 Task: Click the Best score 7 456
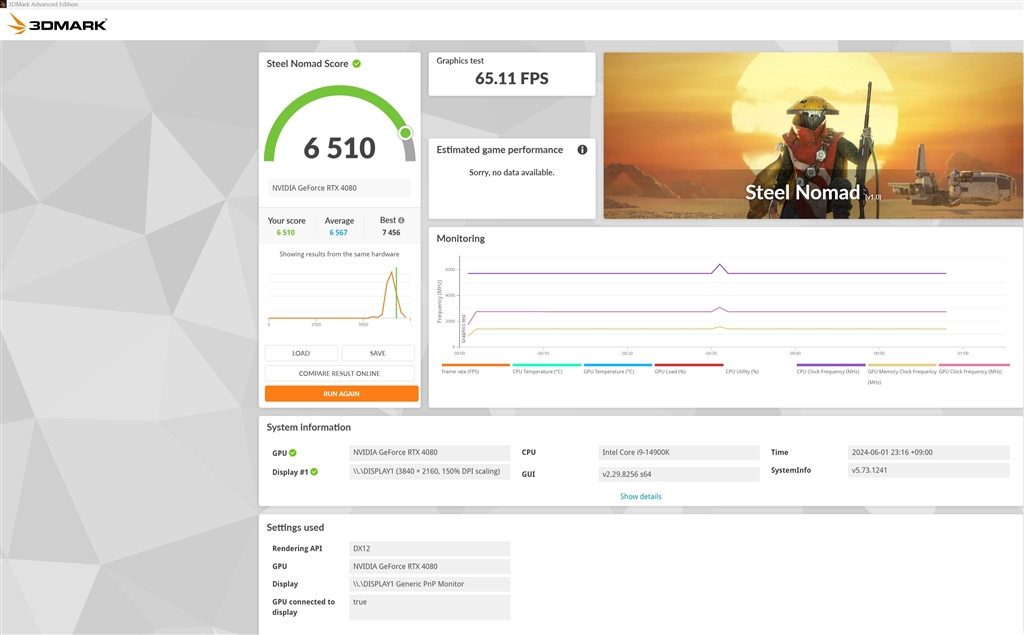(391, 233)
